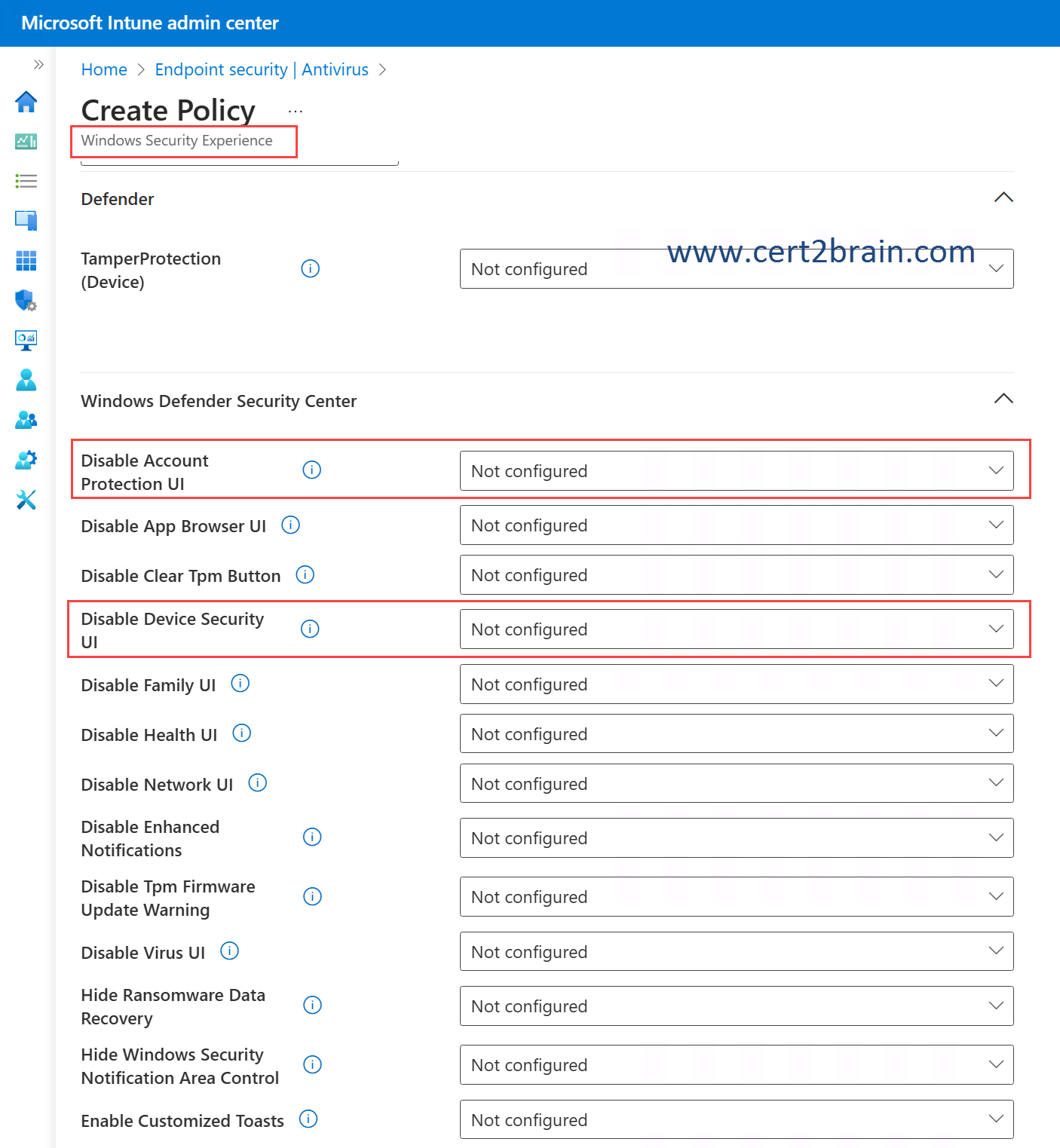
Task: Open Disable Tpm Firmware Update Warning dropdown
Action: pyautogui.click(x=737, y=897)
